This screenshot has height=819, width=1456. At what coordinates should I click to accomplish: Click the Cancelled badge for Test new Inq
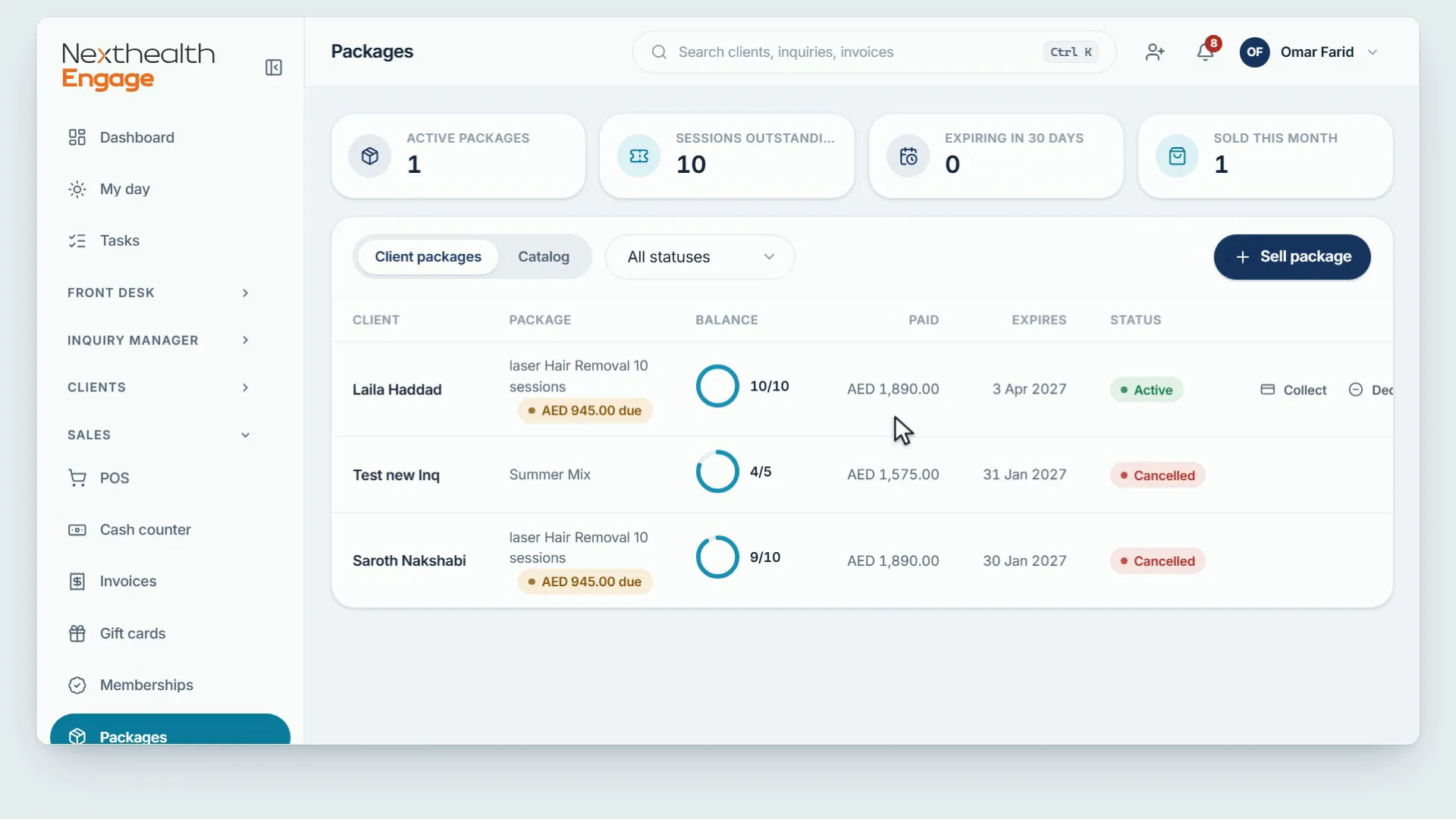(1157, 475)
